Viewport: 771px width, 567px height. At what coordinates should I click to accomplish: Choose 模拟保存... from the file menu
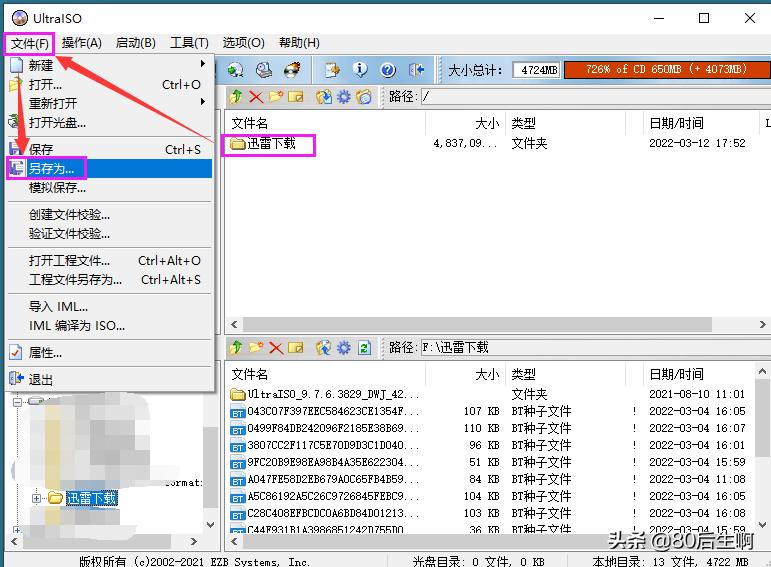pos(110,187)
